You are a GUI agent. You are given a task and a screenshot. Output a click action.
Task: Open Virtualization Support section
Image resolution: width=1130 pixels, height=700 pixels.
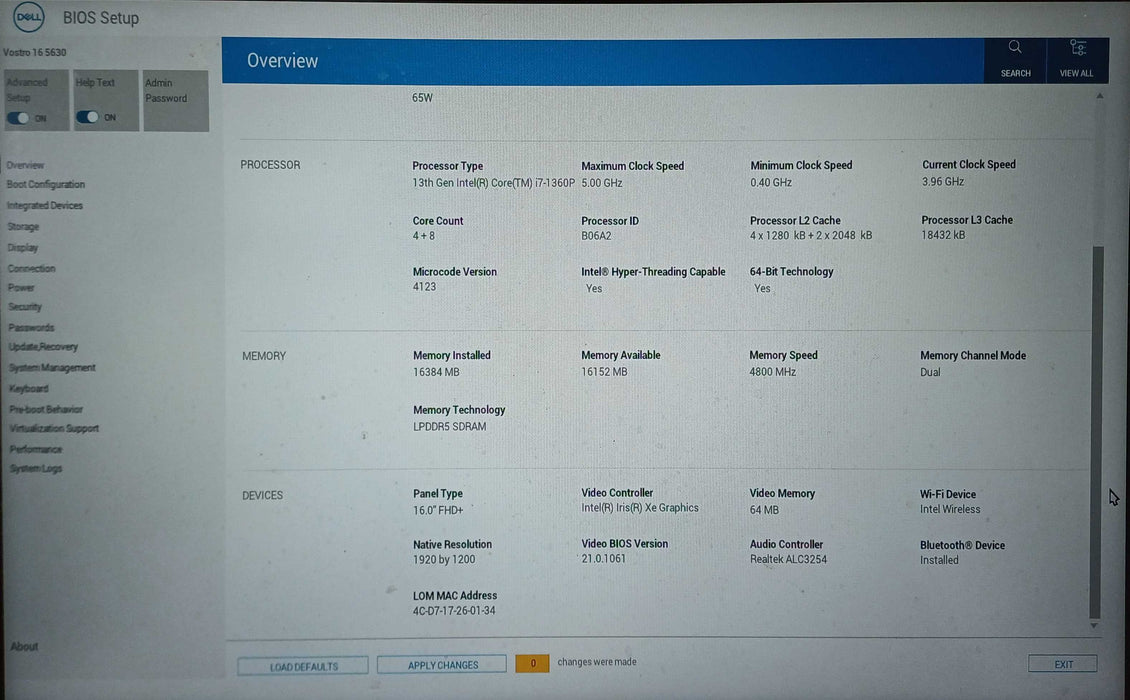[x=54, y=428]
